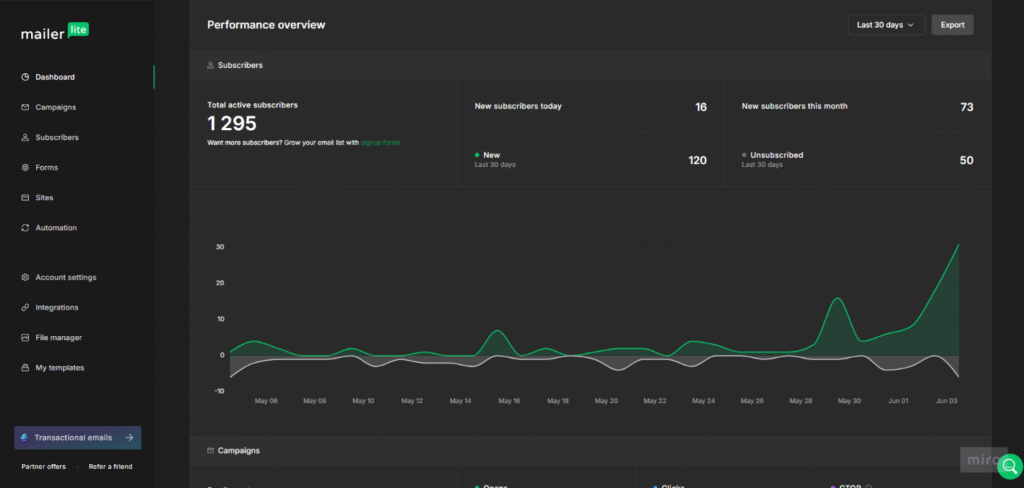1024x488 pixels.
Task: Go to My templates
Action: point(59,368)
